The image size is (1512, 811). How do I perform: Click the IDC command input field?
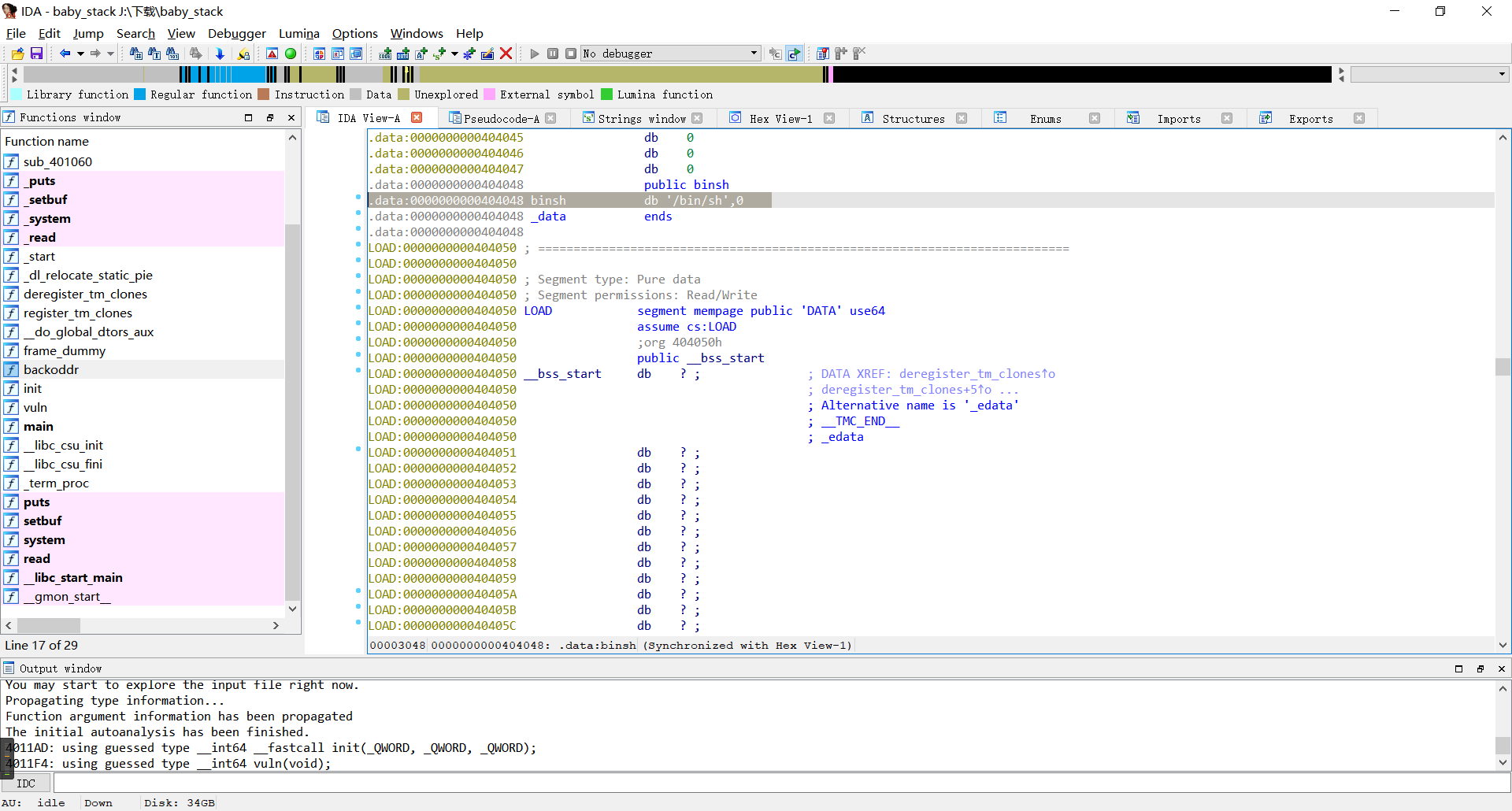[780, 783]
